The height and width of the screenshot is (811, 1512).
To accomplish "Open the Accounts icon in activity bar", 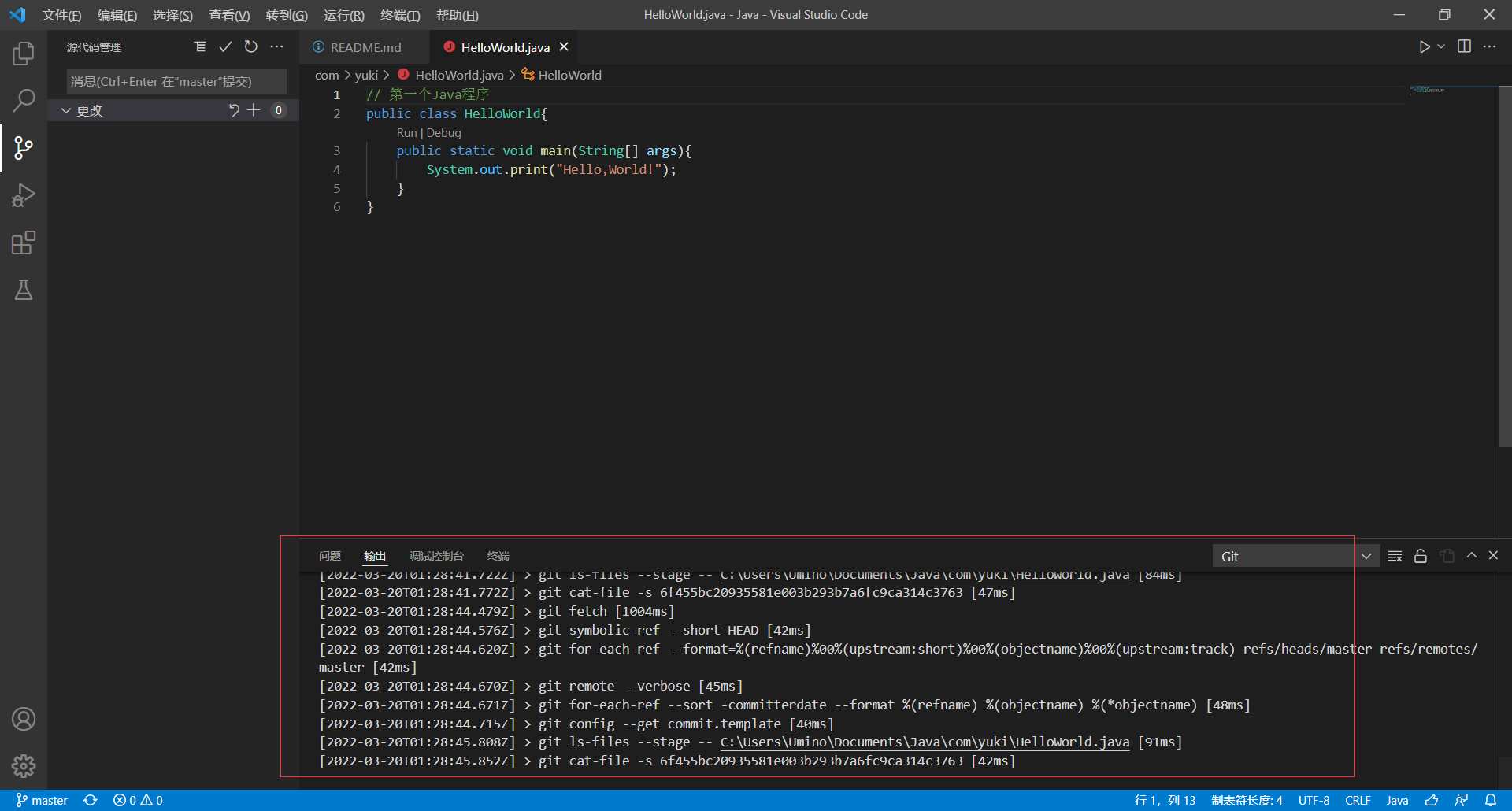I will [24, 719].
